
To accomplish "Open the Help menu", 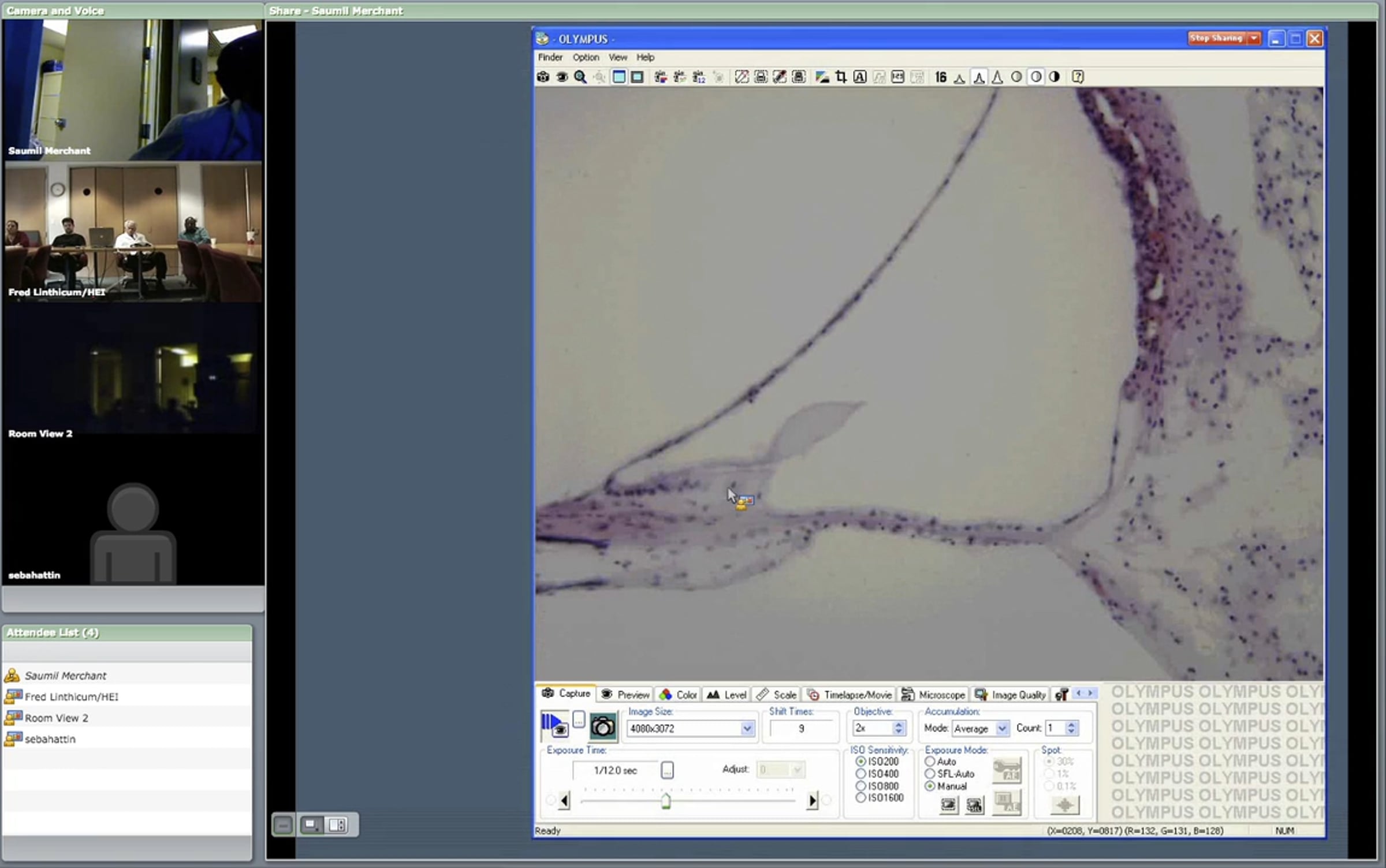I will pyautogui.click(x=645, y=57).
